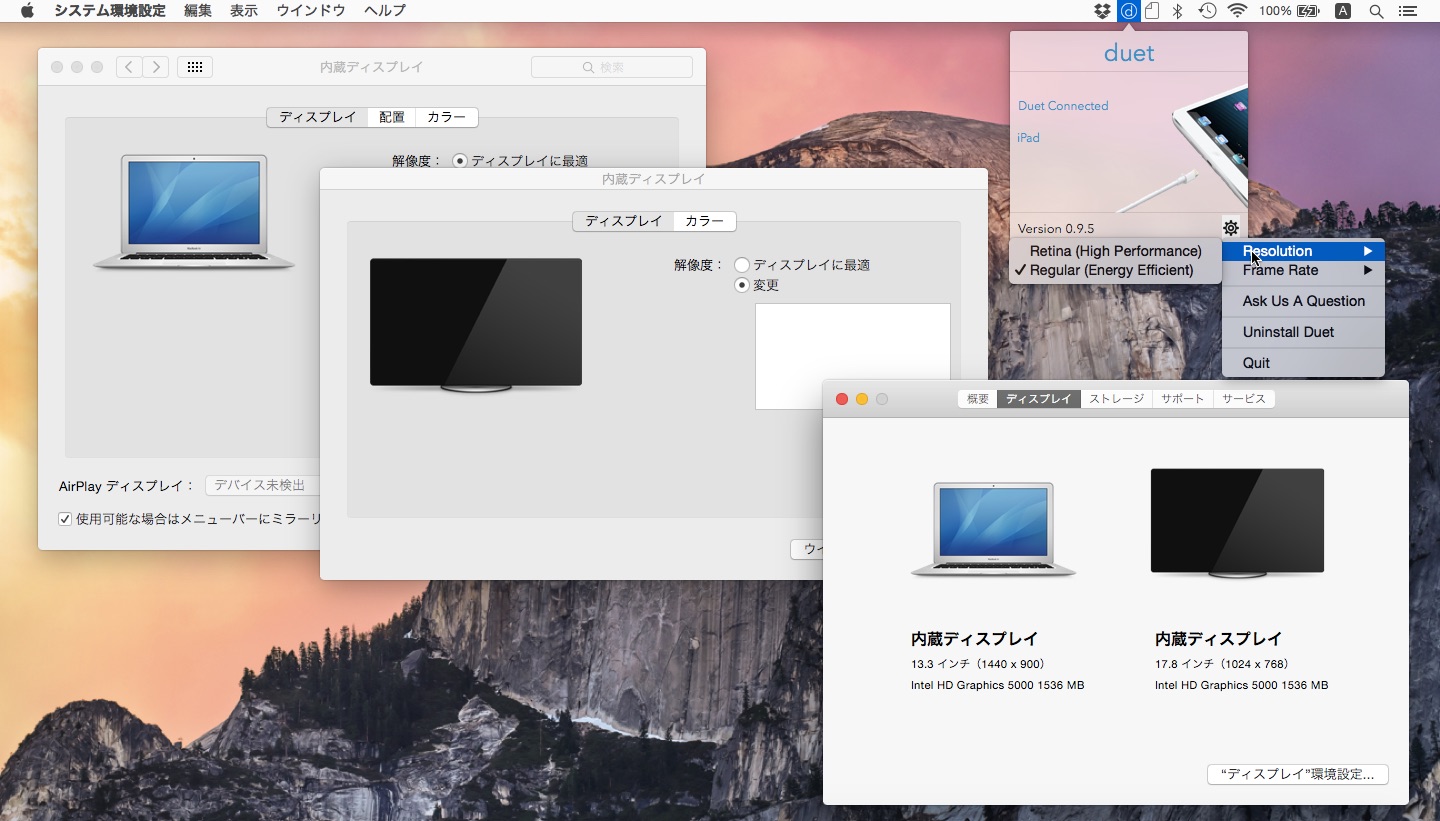
Task: Open the input source 'A' menu
Action: tap(1343, 11)
